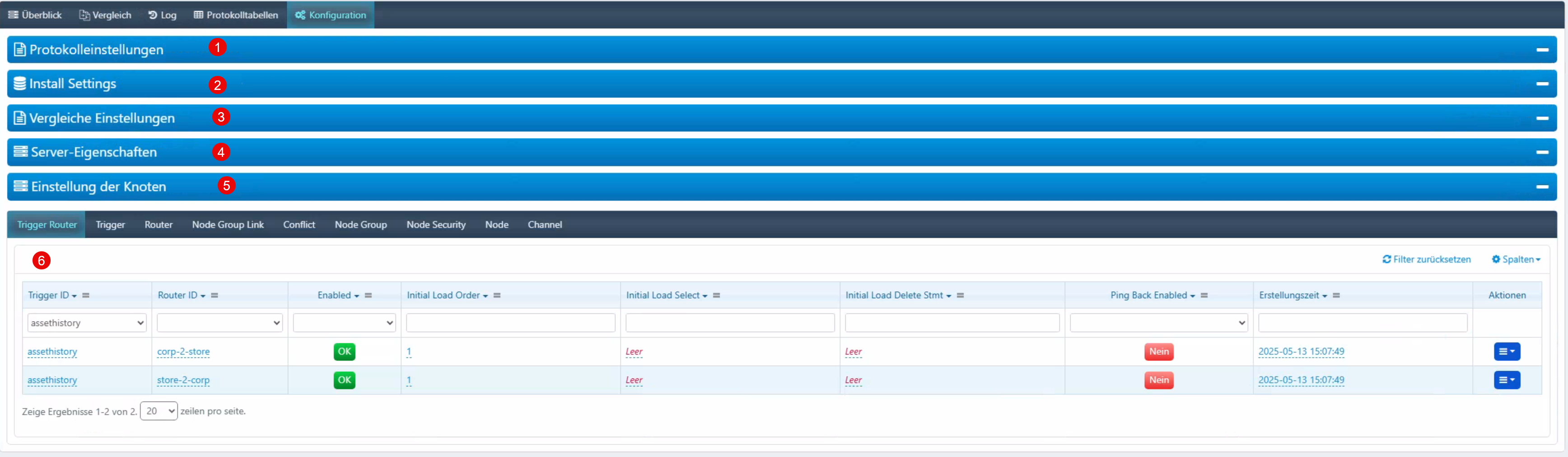Click the Initial Load Select filter field

pos(729,323)
